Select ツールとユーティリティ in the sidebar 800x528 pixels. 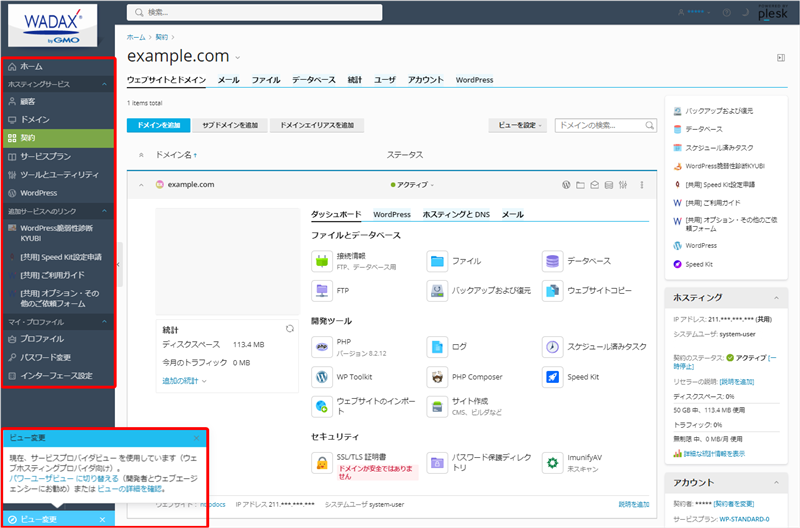58,175
